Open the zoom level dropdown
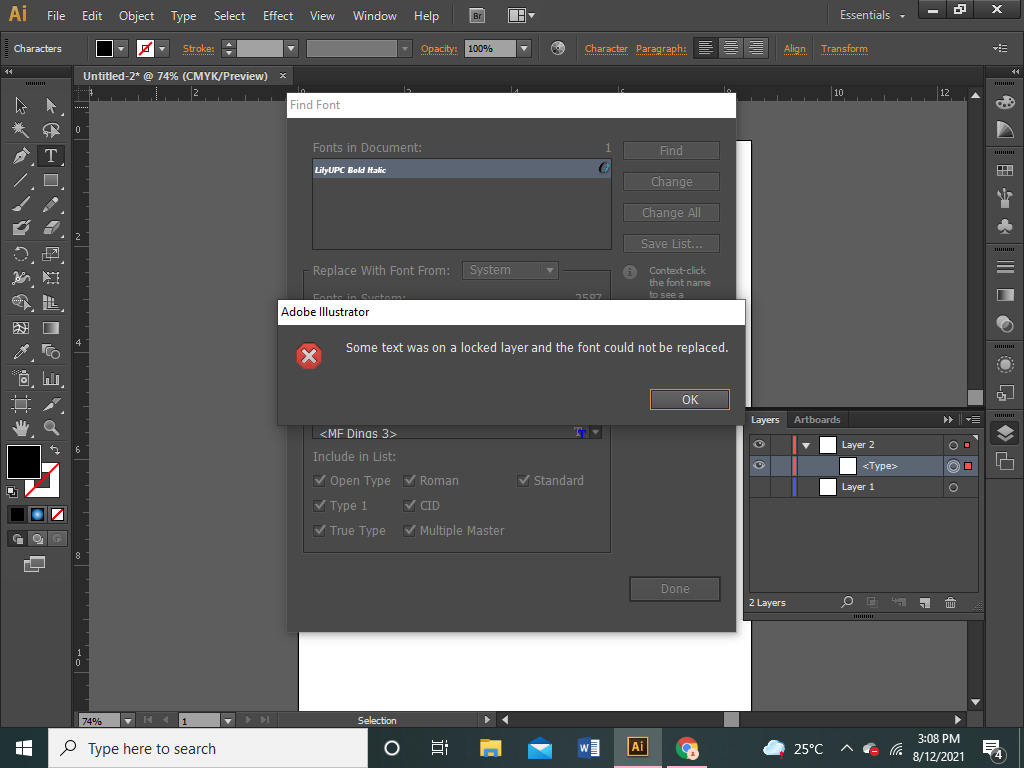Image resolution: width=1024 pixels, height=768 pixels. (128, 720)
